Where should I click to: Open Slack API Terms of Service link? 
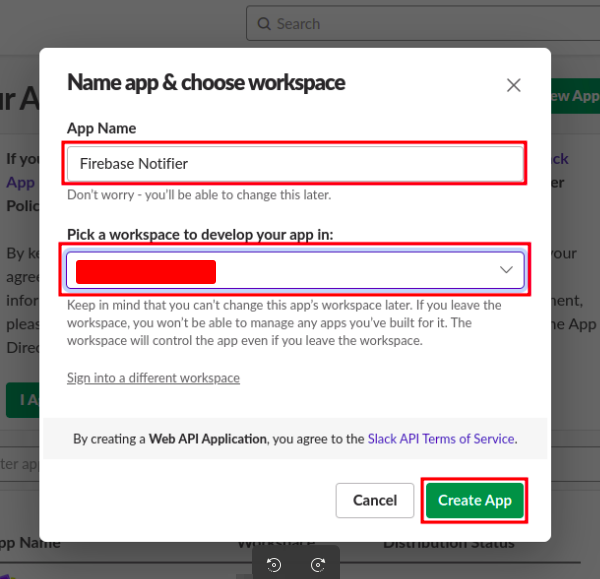point(441,439)
